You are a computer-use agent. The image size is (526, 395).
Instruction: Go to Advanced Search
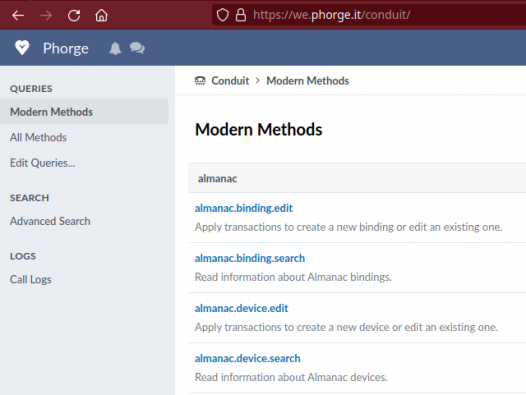point(50,221)
